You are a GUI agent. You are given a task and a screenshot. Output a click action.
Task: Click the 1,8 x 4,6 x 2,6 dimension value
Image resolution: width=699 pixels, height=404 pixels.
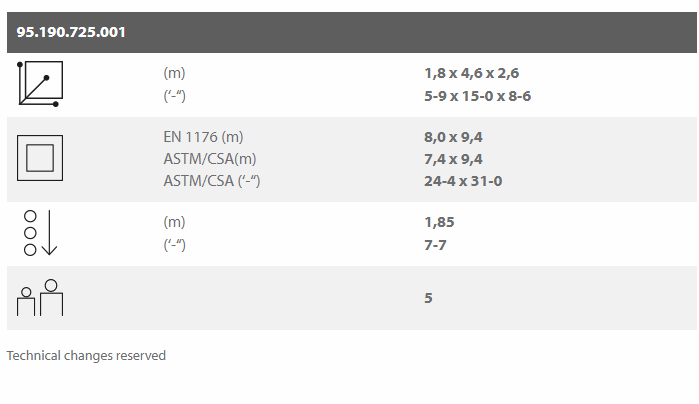coord(471,73)
